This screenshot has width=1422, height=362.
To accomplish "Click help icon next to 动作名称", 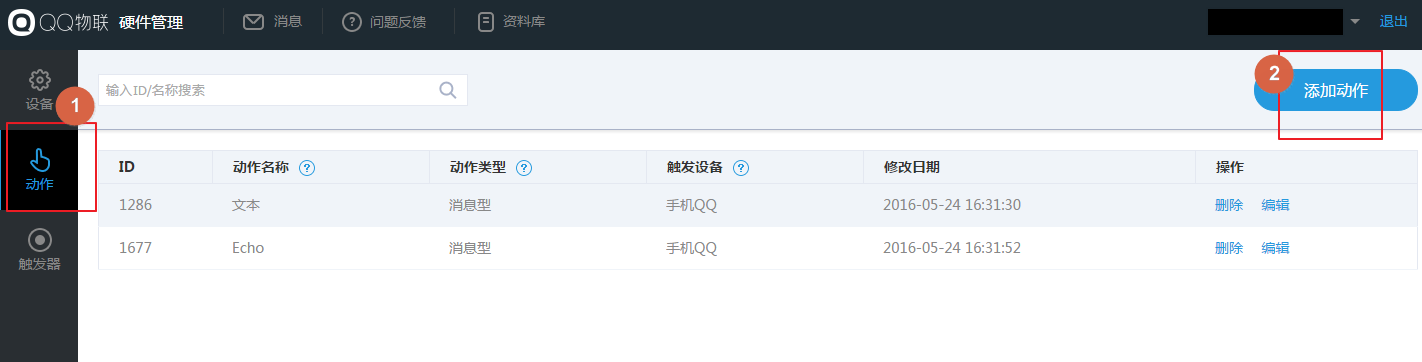I will pyautogui.click(x=307, y=168).
